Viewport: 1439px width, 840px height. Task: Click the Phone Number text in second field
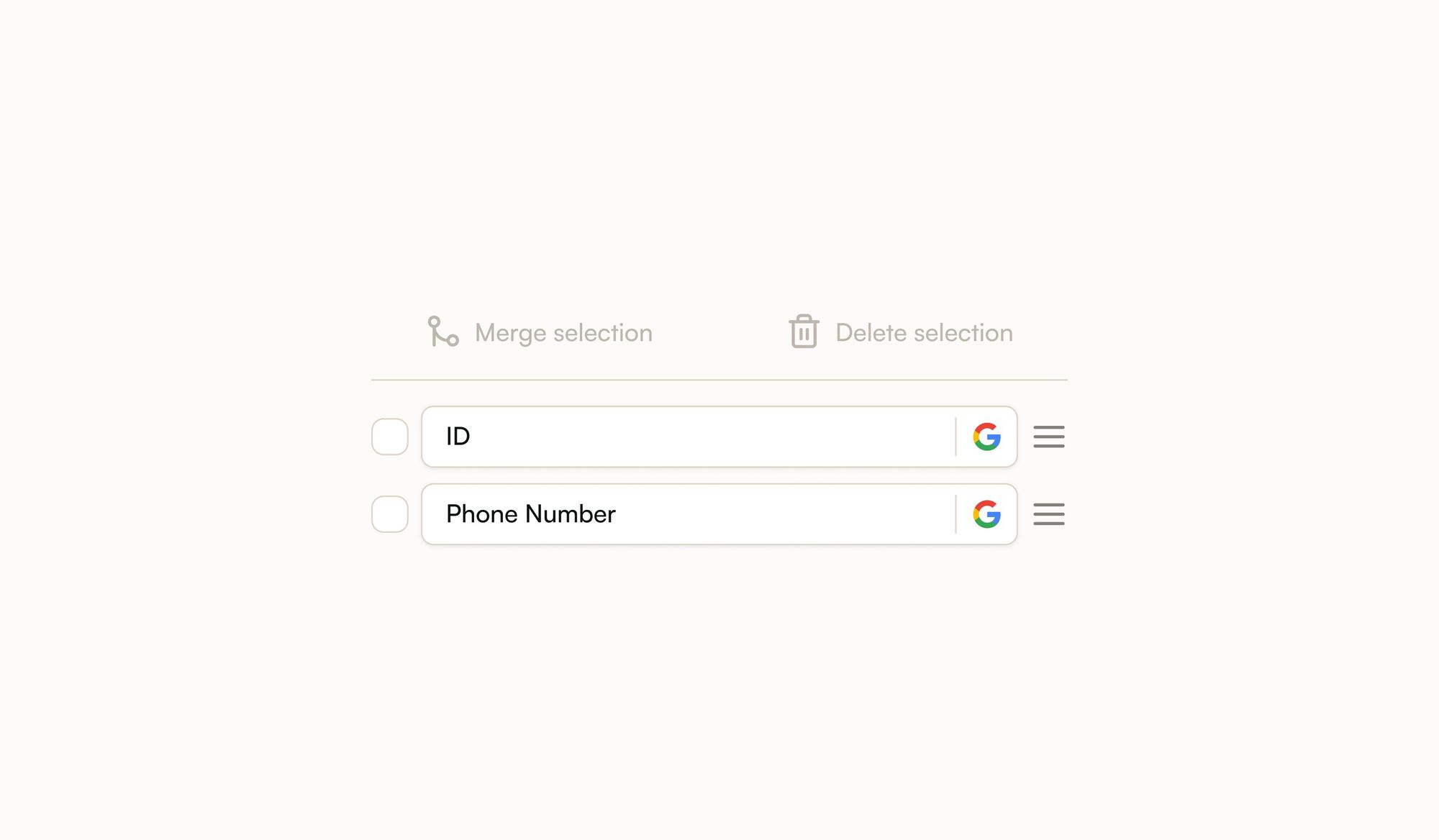pos(531,514)
